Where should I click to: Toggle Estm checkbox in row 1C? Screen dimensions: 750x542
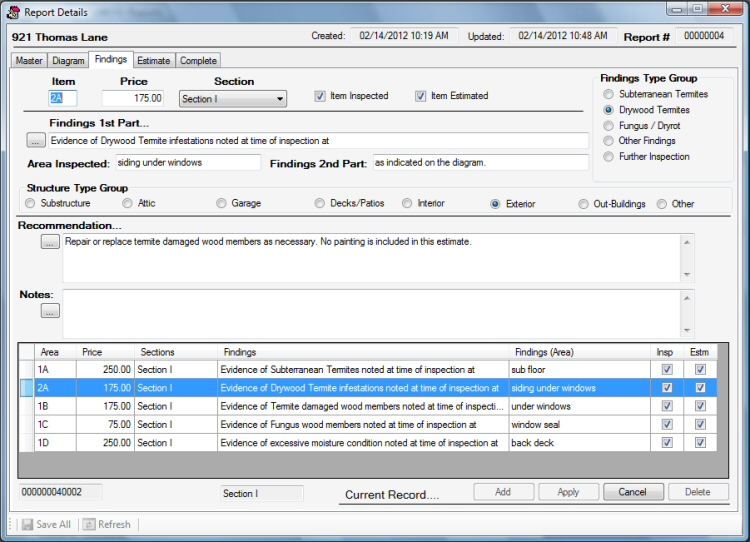700,424
